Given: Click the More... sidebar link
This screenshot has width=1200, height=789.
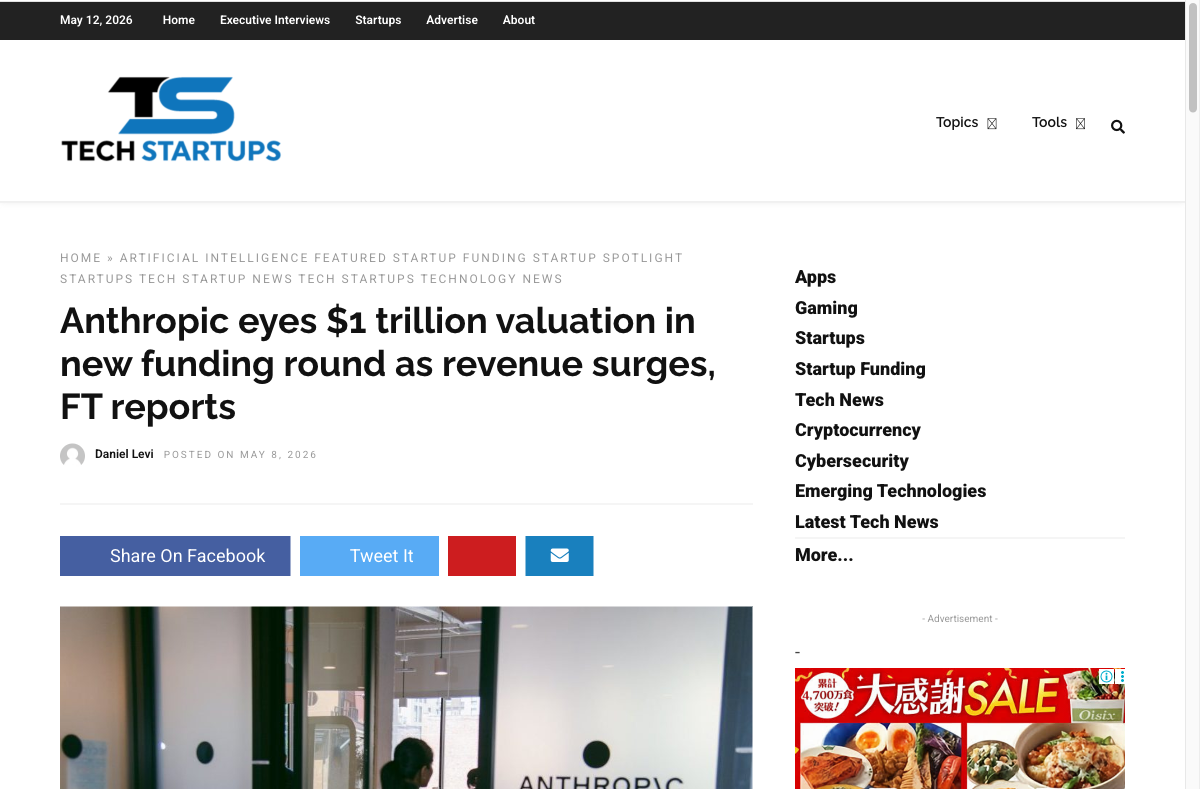Looking at the screenshot, I should 824,555.
